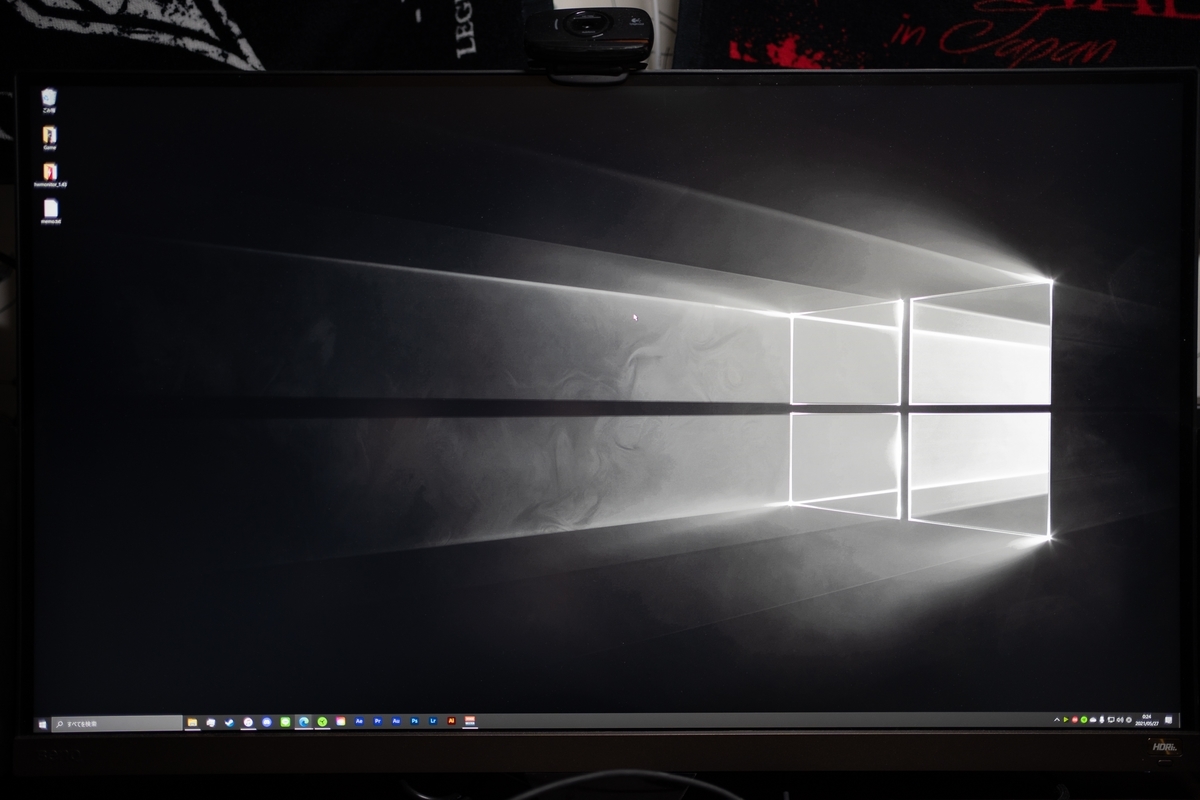The height and width of the screenshot is (800, 1200).
Task: Click the last pinned taskbar app icon
Action: pos(470,721)
